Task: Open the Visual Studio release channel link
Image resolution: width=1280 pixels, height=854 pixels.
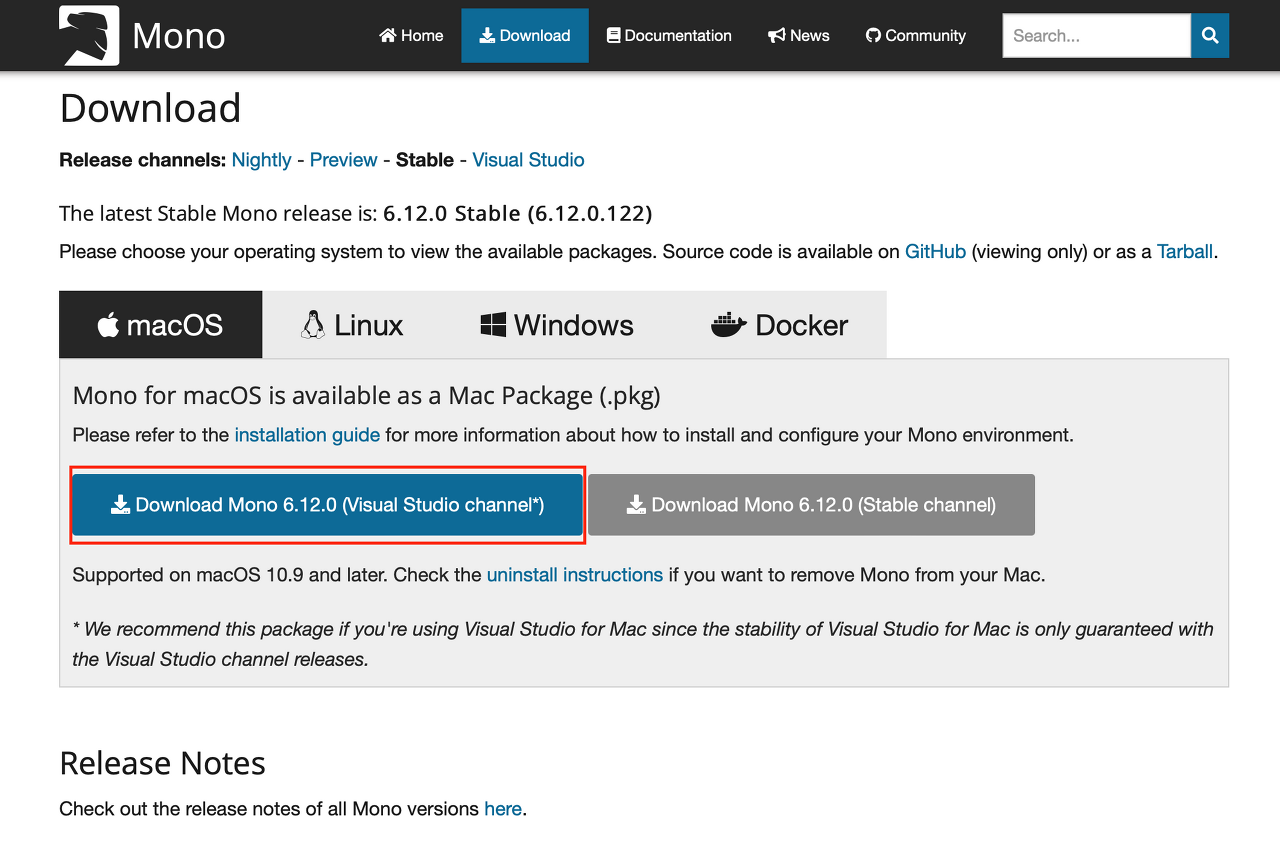Action: [x=528, y=160]
